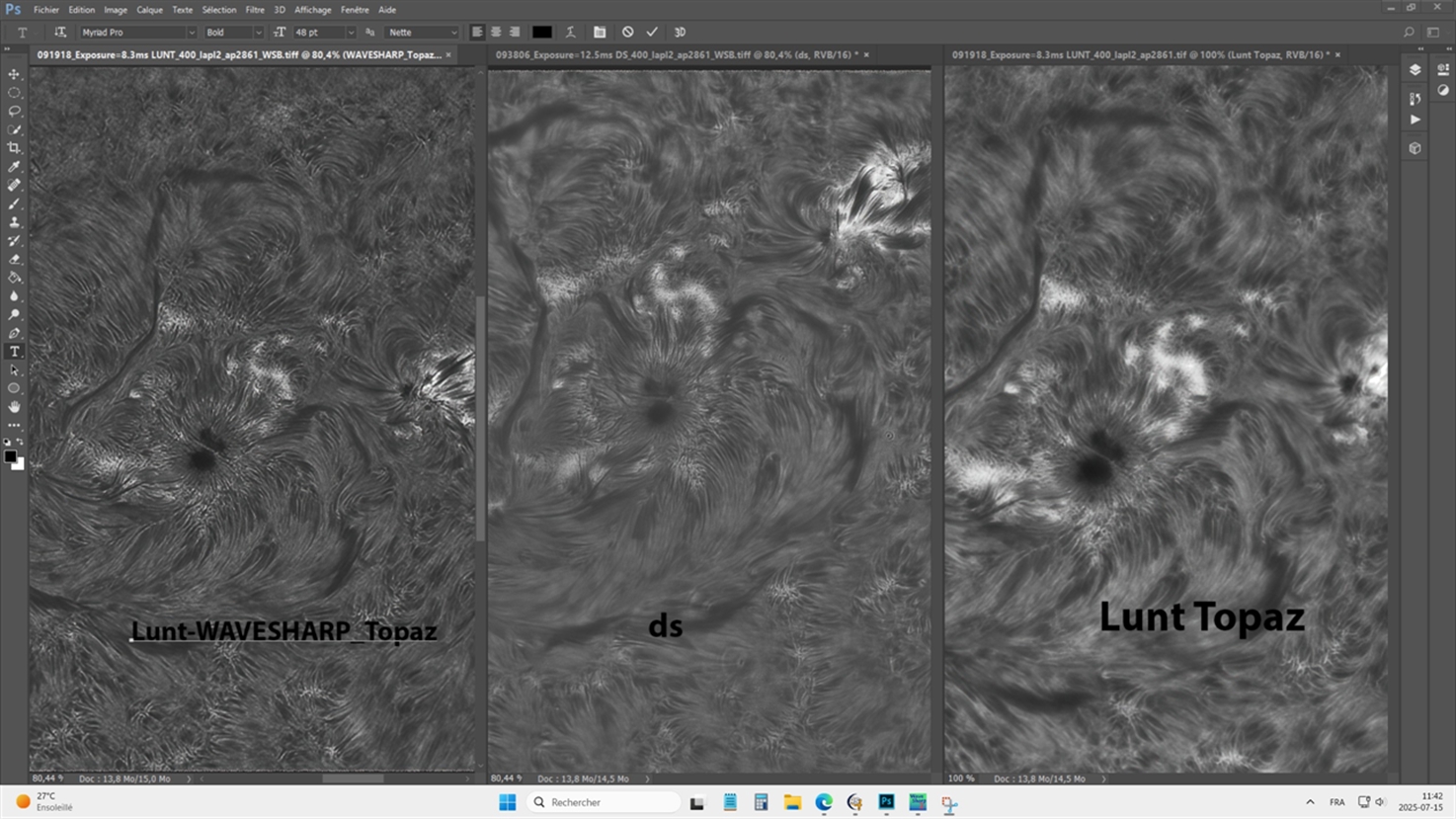This screenshot has height=819, width=1456.
Task: Toggle text orientation in options bar
Action: (60, 33)
